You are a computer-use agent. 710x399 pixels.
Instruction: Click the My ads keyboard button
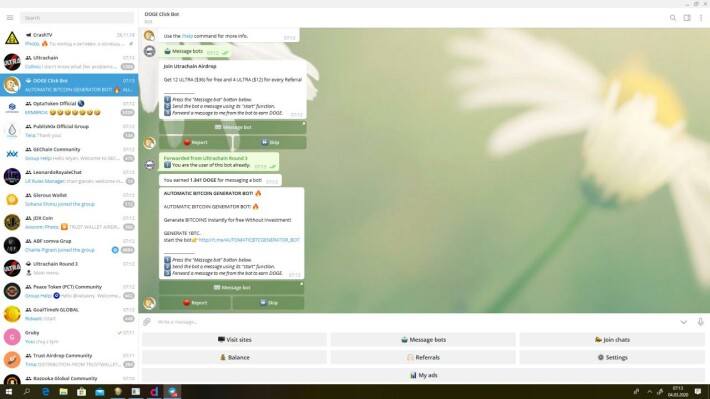pos(423,375)
